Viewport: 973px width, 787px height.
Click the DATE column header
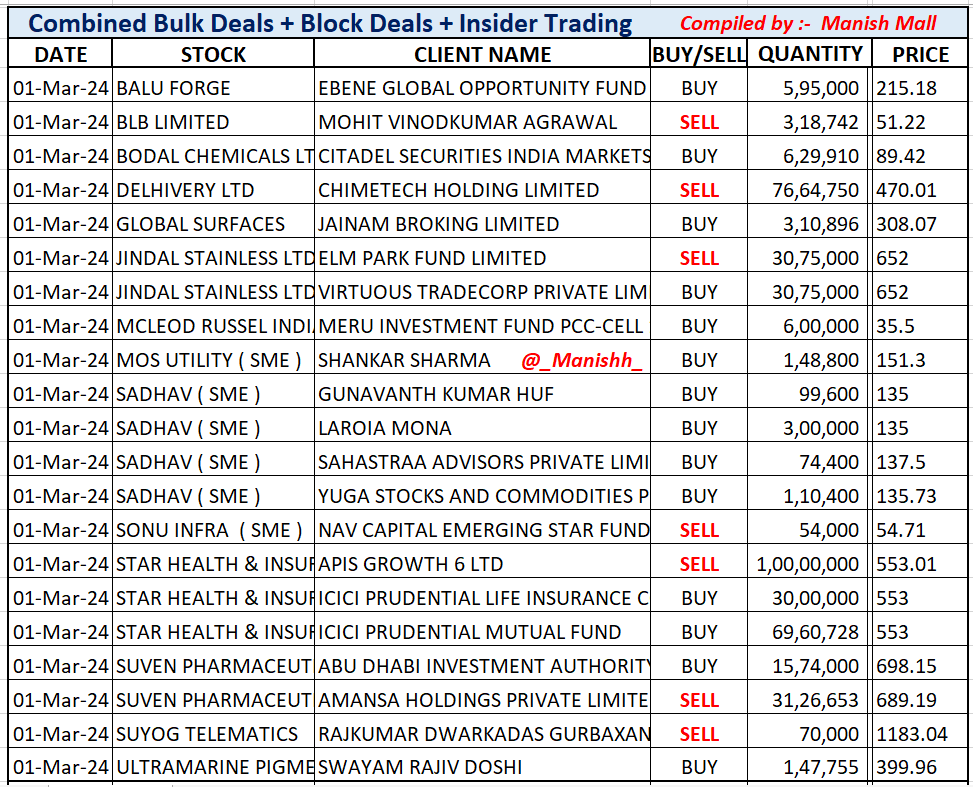[60, 54]
